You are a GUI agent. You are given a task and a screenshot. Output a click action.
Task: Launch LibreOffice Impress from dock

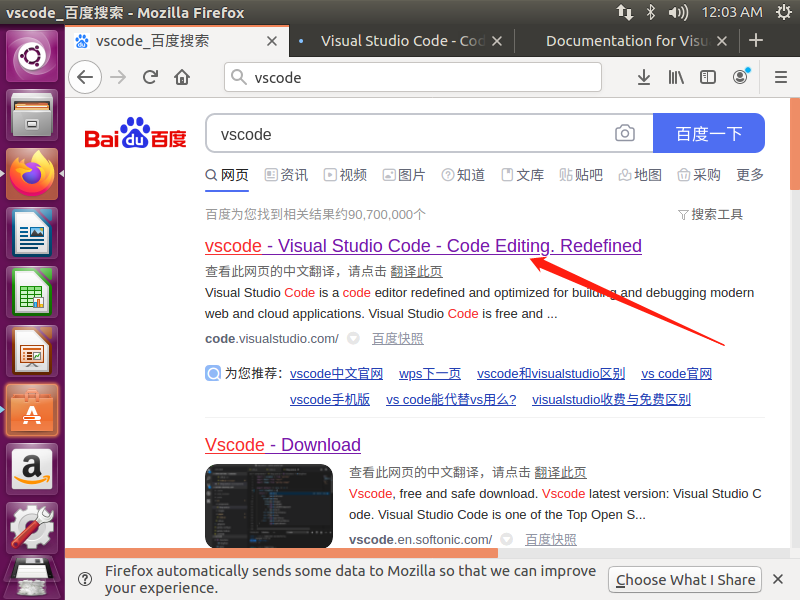[32, 352]
